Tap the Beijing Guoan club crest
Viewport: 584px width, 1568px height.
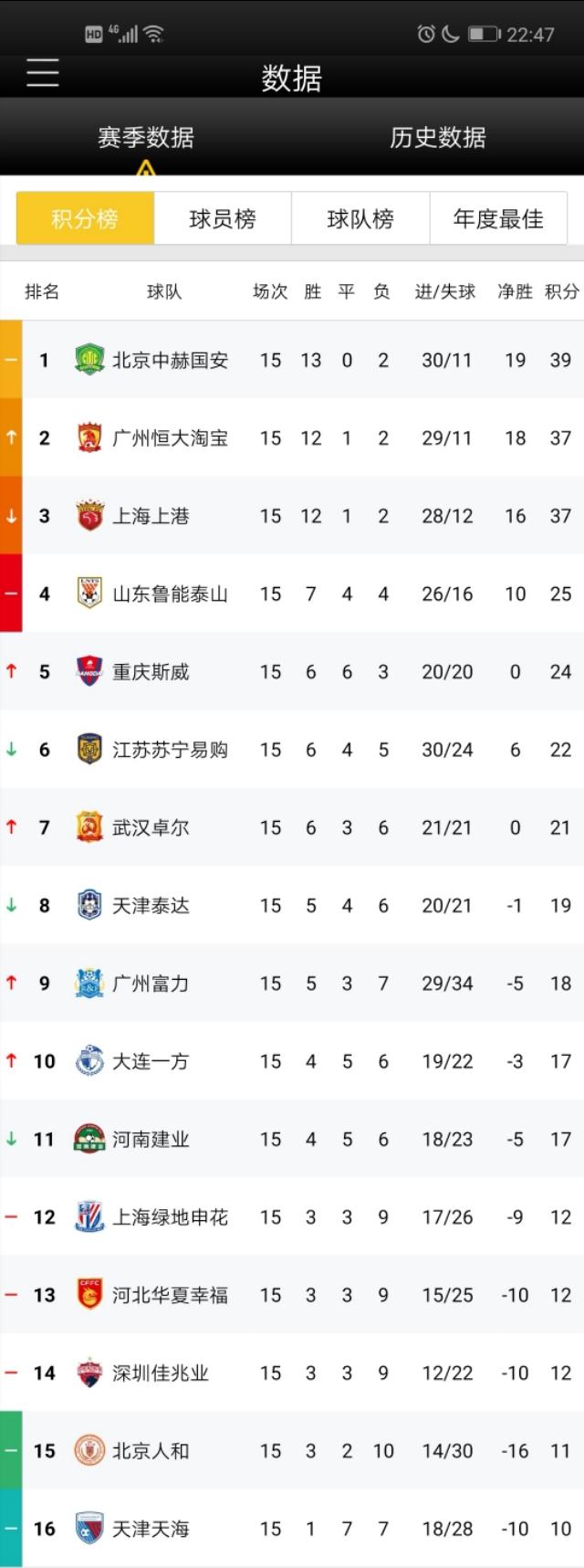pyautogui.click(x=89, y=360)
